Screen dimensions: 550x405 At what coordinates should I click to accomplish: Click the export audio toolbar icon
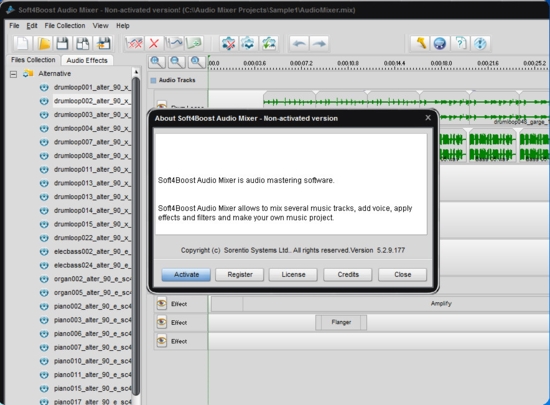tap(103, 43)
